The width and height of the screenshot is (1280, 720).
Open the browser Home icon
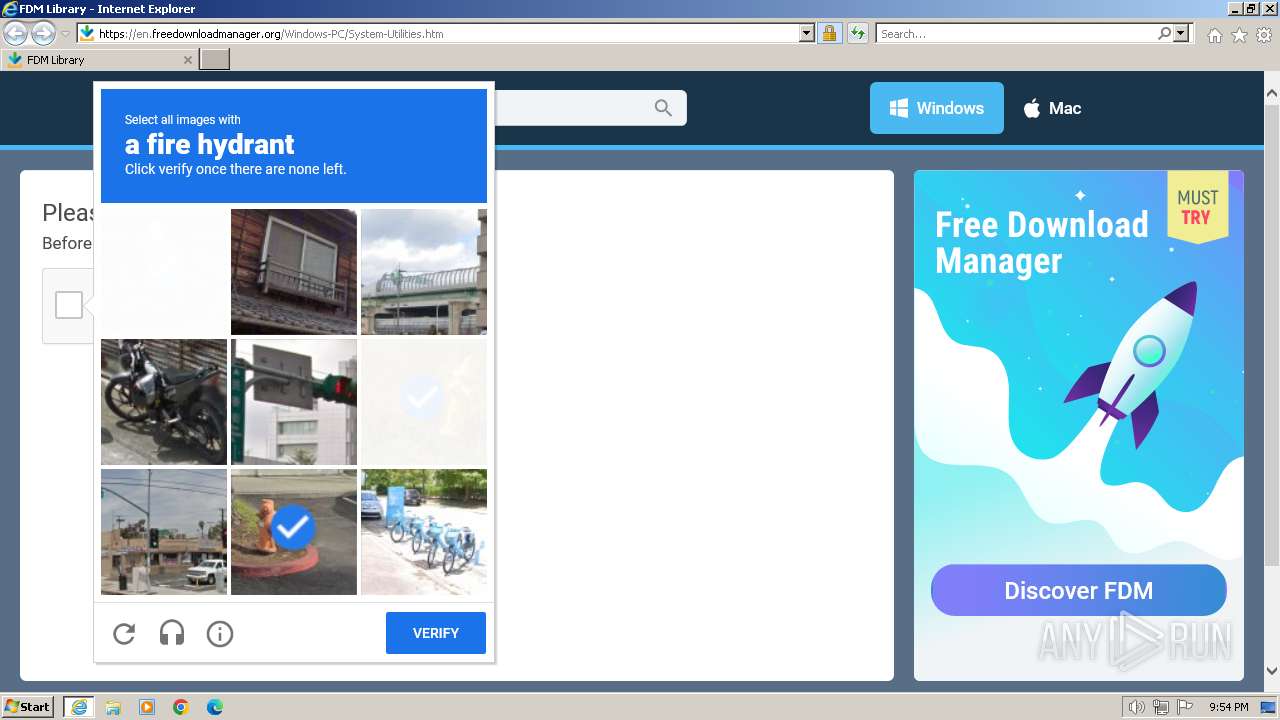[x=1214, y=35]
